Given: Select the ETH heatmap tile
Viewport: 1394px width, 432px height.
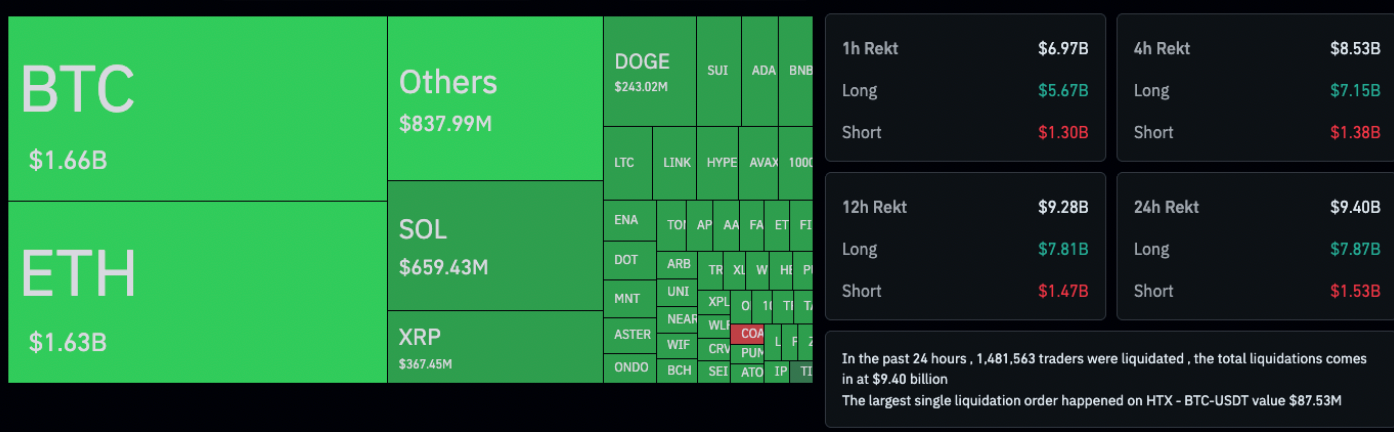Looking at the screenshot, I should click(197, 292).
